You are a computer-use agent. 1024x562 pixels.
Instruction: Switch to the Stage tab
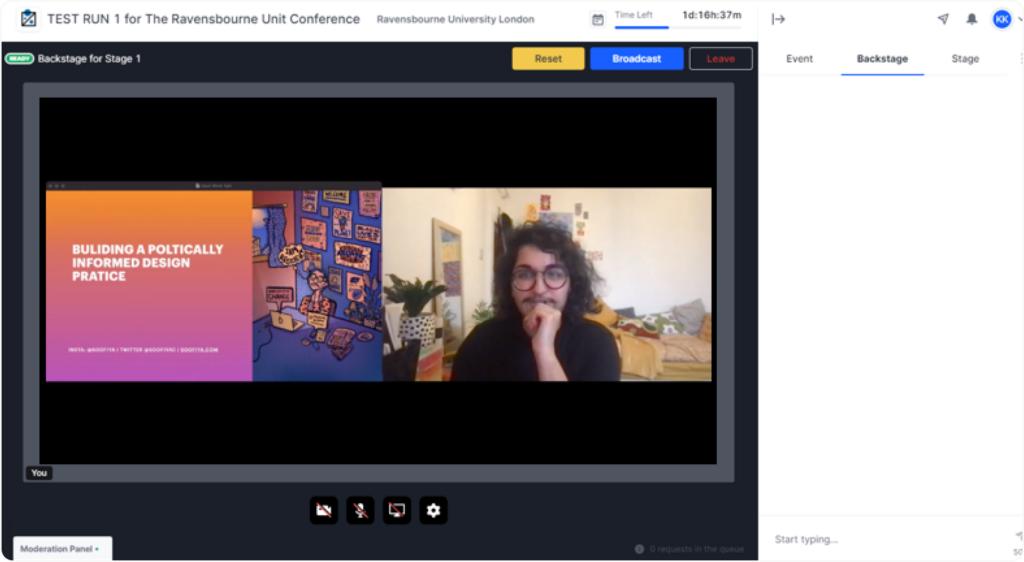[965, 59]
